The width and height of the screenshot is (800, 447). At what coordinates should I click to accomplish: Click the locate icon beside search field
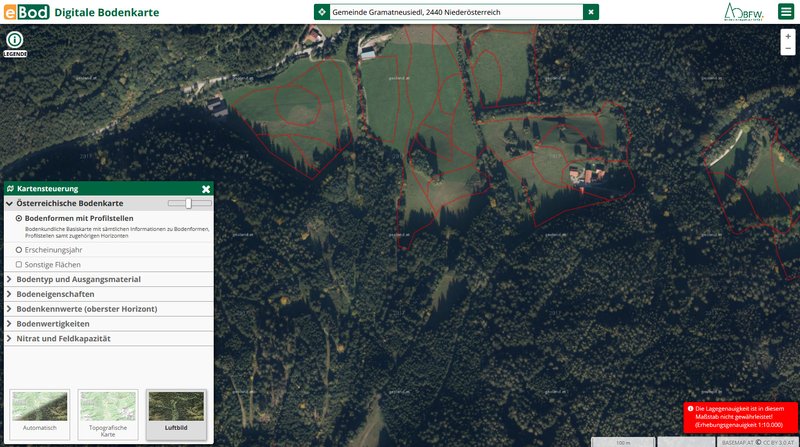(x=321, y=12)
